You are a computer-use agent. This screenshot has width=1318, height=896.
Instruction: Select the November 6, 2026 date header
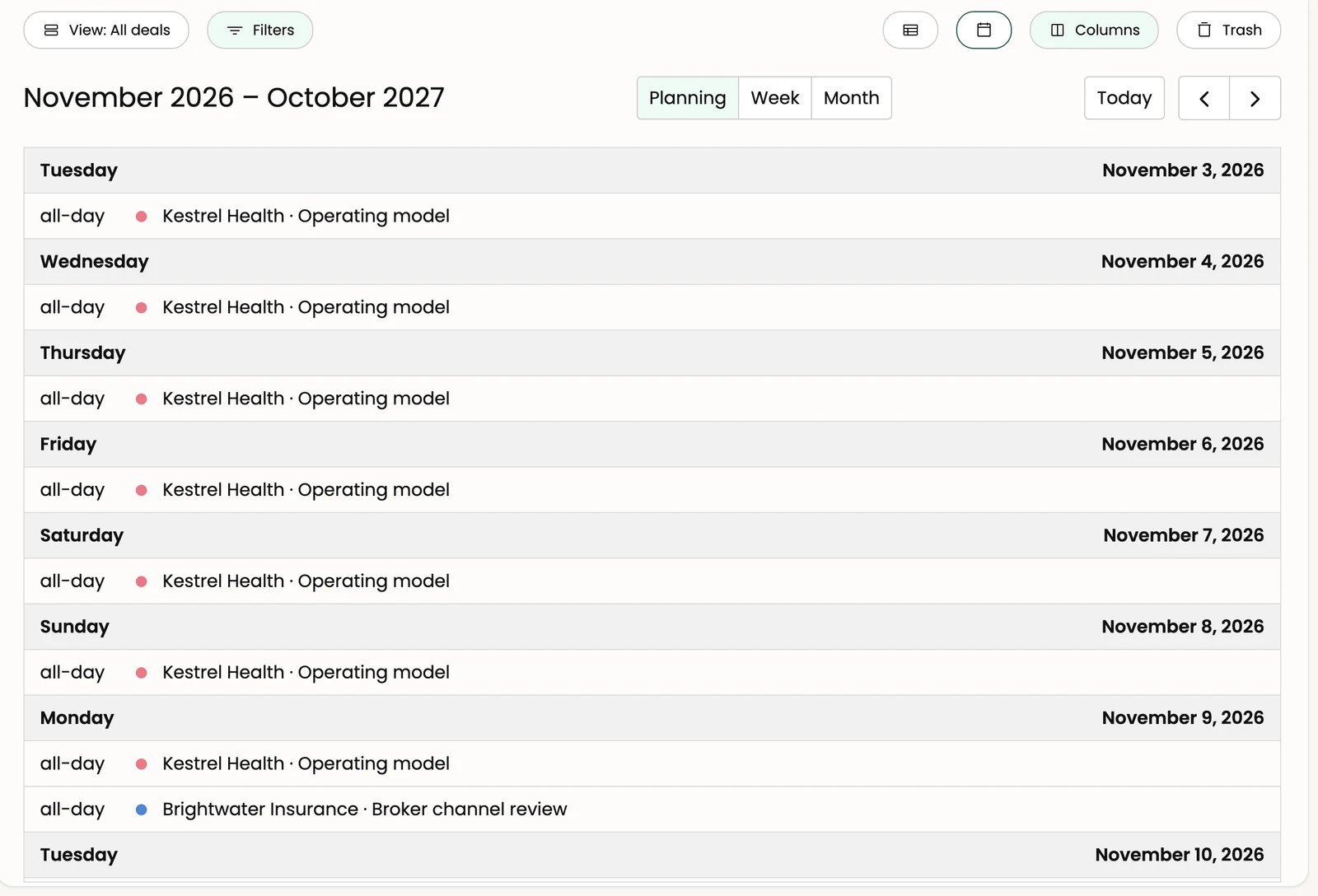pyautogui.click(x=1183, y=445)
